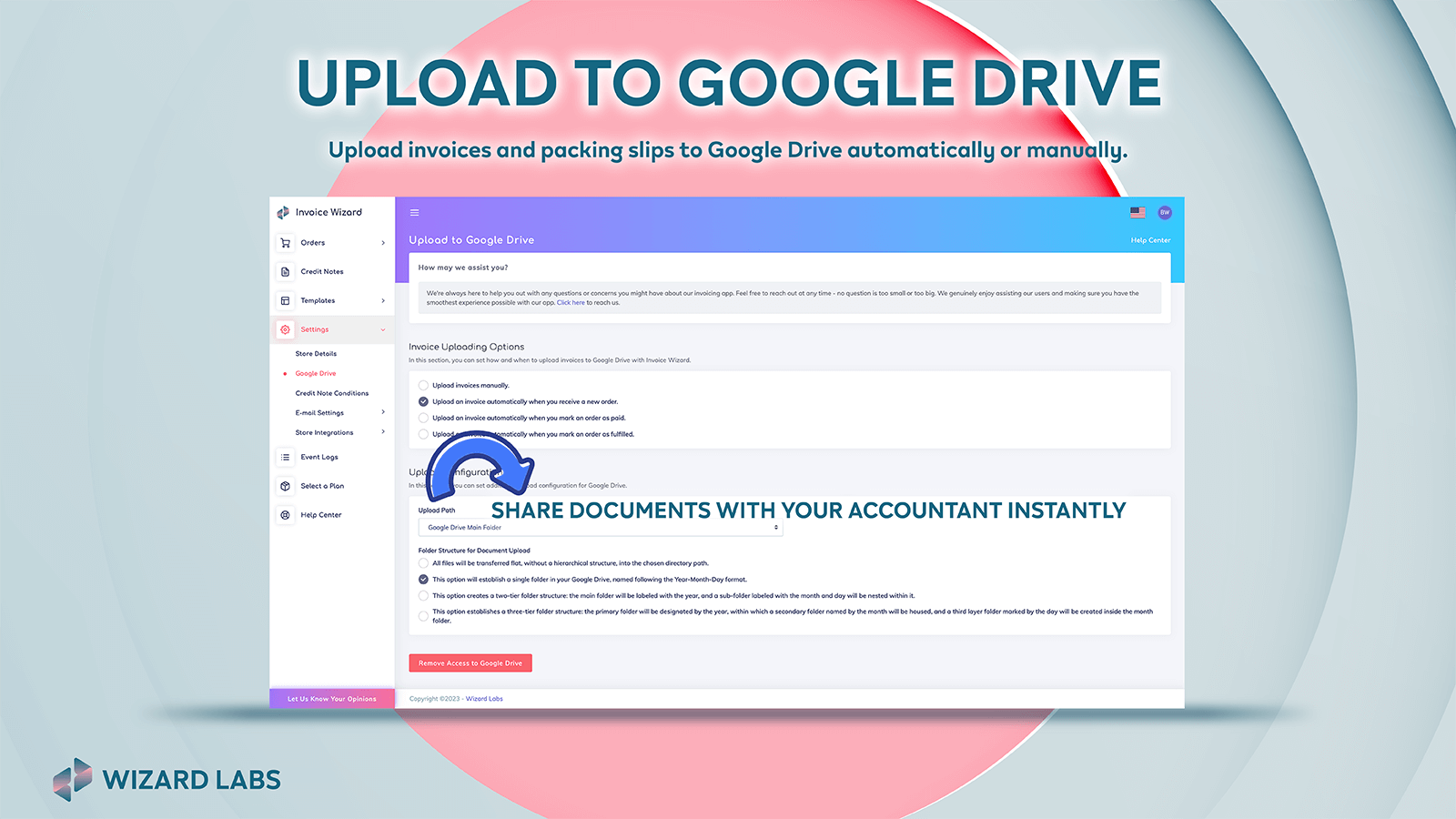This screenshot has width=1456, height=819.
Task: Follow the 'Click here' contact link
Action: click(571, 303)
